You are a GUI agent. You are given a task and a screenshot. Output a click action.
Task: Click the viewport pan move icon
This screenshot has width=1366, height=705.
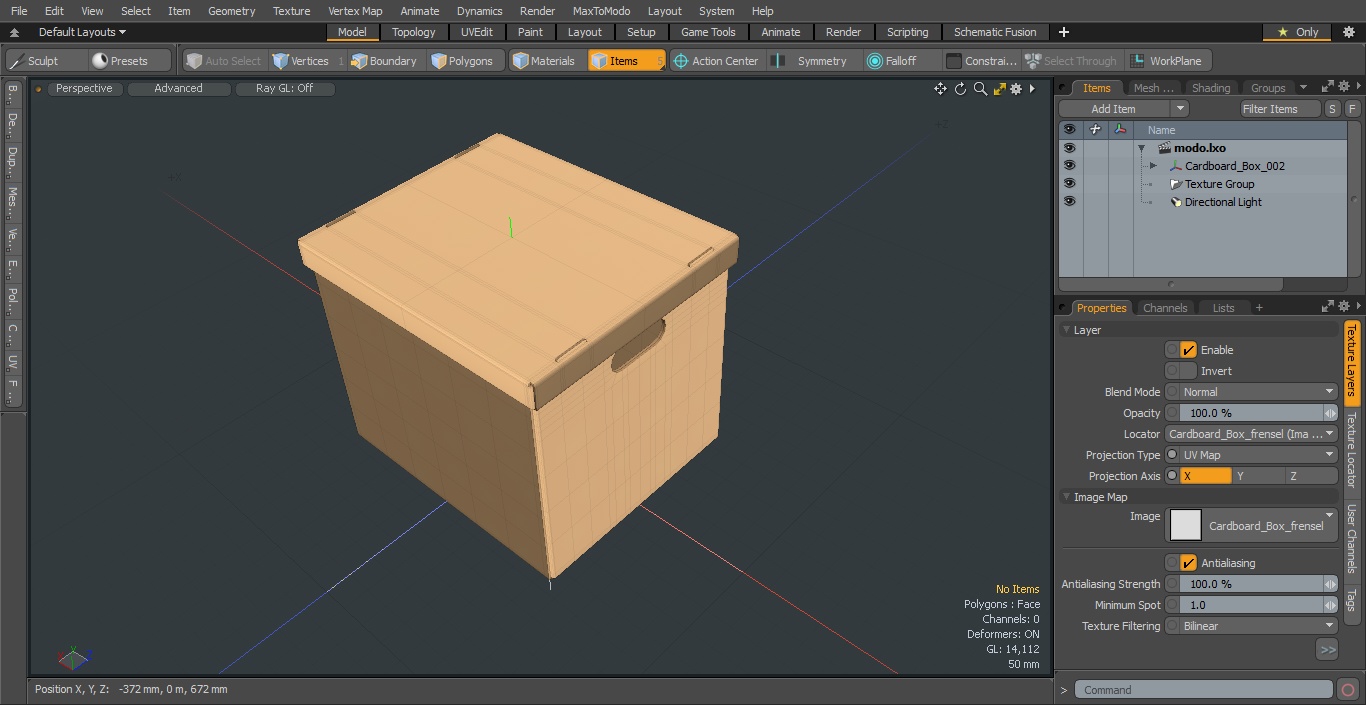click(x=940, y=89)
